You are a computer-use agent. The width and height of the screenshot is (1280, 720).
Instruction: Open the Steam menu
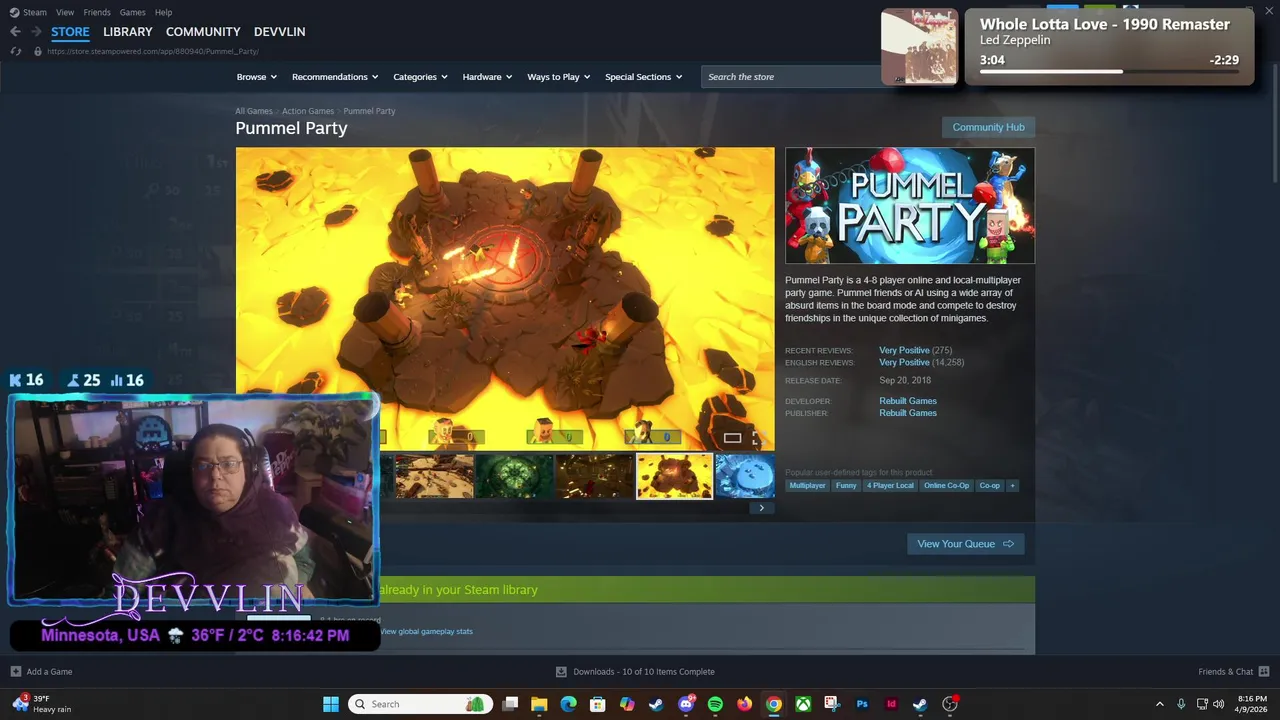coord(28,12)
